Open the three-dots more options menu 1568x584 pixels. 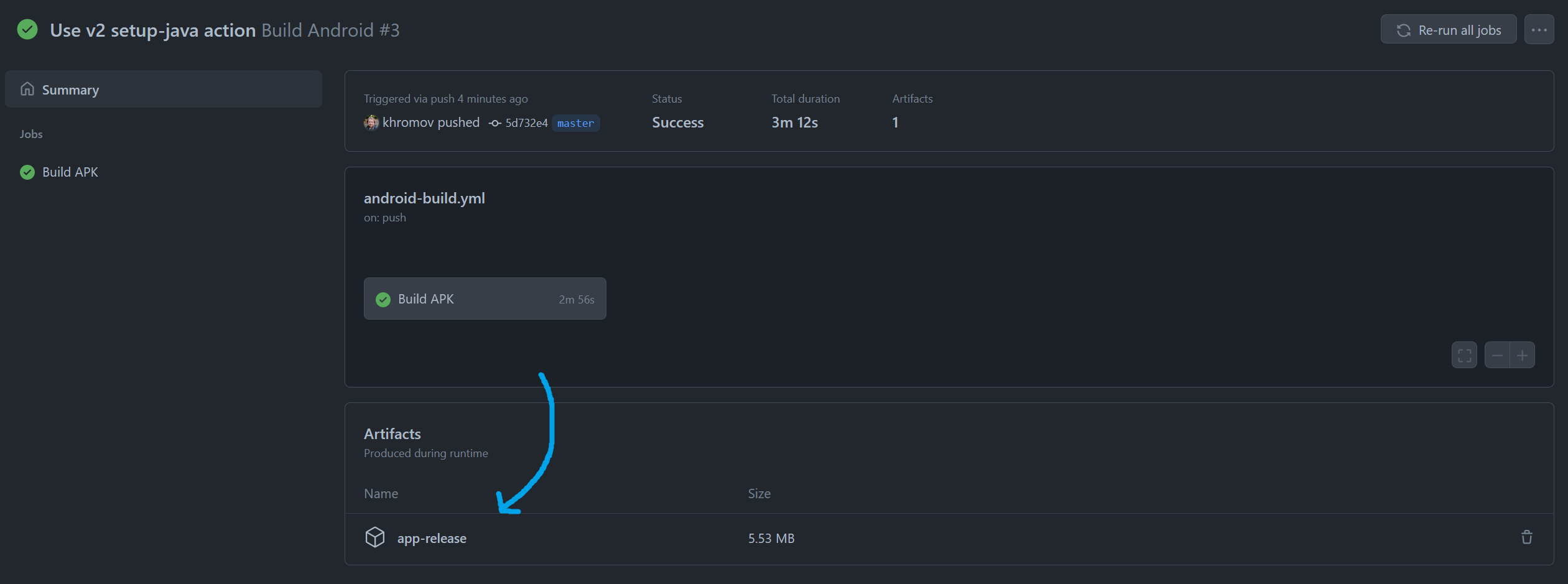pos(1539,30)
